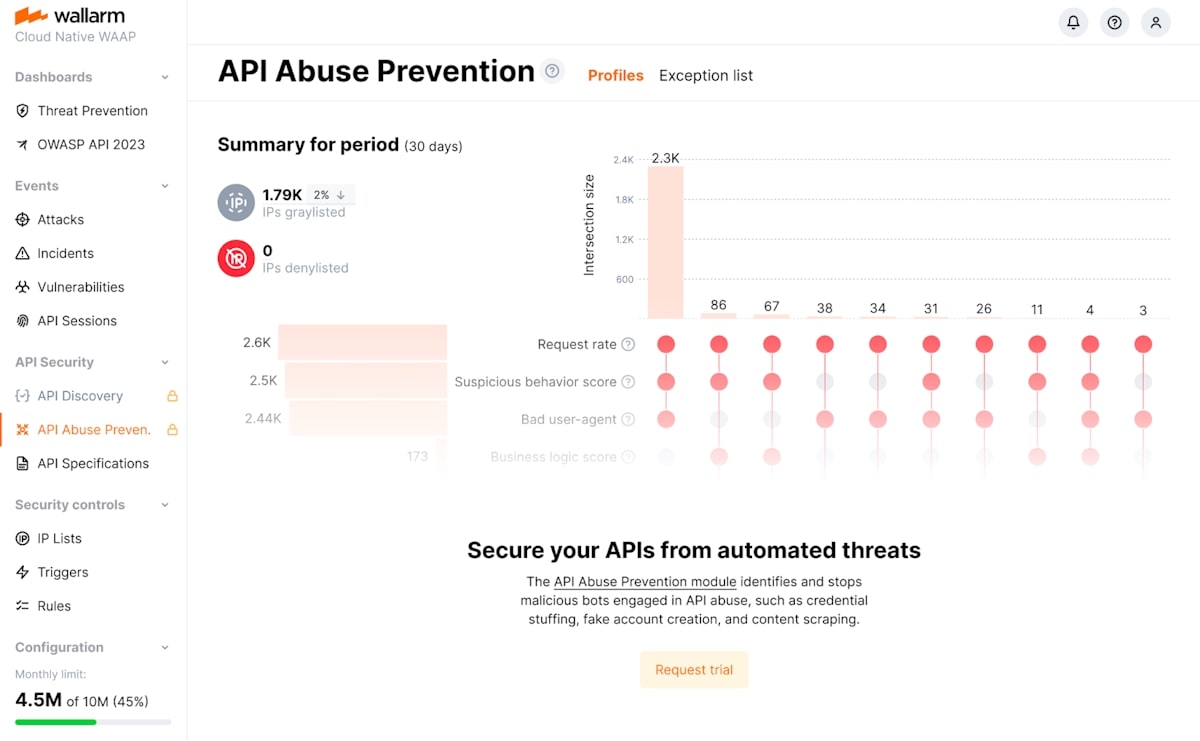Click the monthly limit progress bar

93,722
